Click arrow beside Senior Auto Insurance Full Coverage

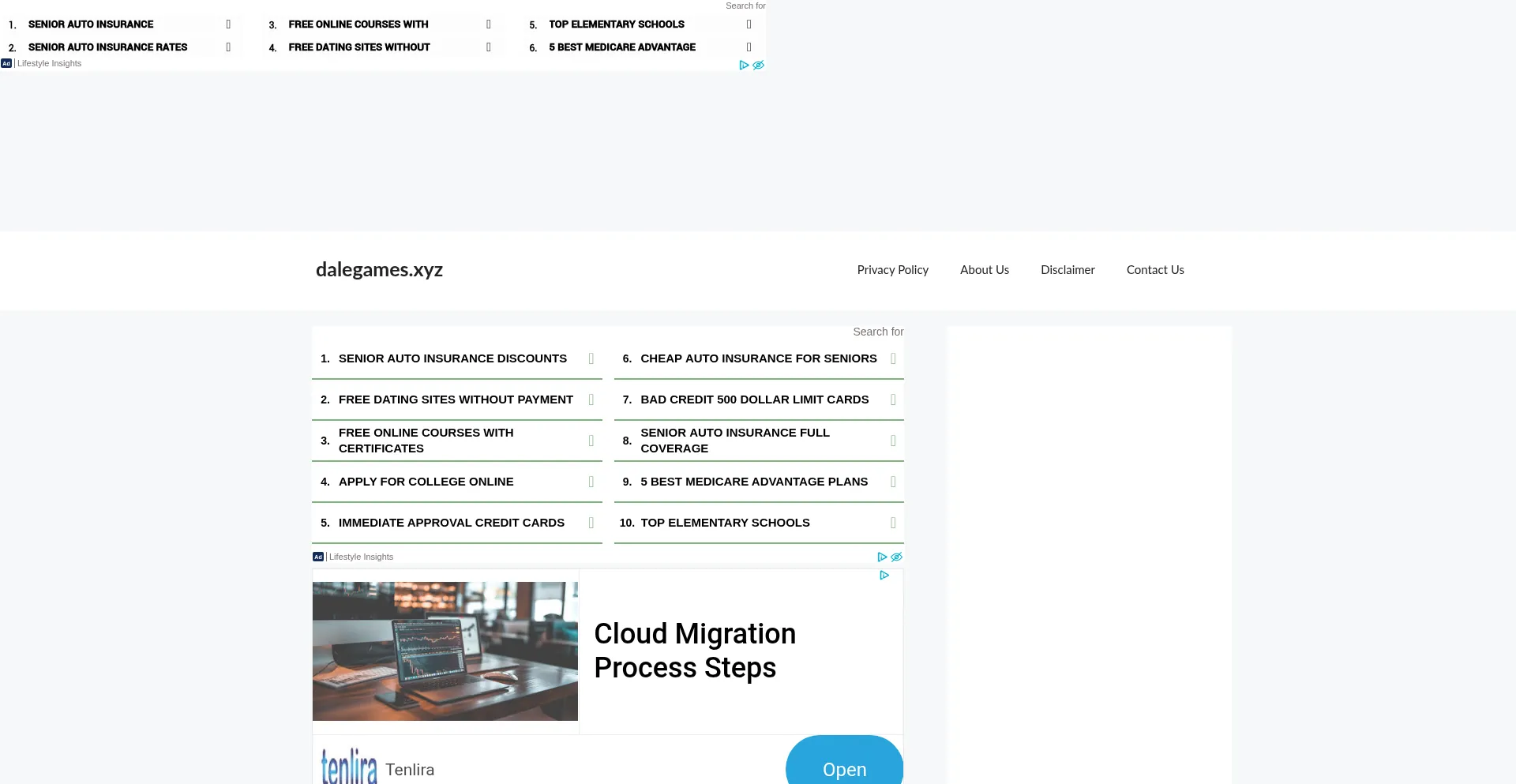click(x=893, y=441)
